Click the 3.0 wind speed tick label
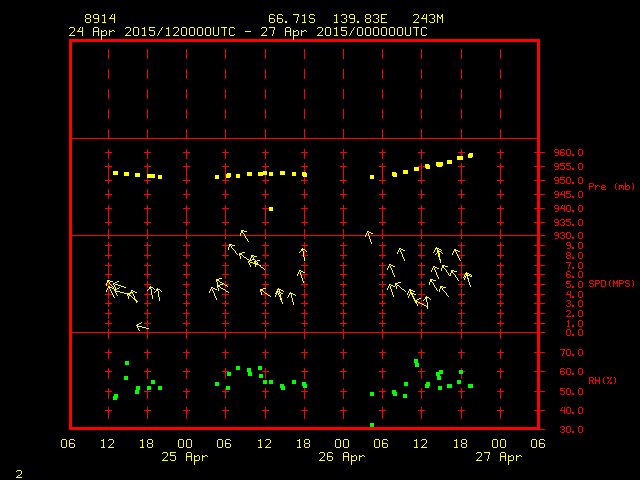The width and height of the screenshot is (640, 480). point(574,304)
